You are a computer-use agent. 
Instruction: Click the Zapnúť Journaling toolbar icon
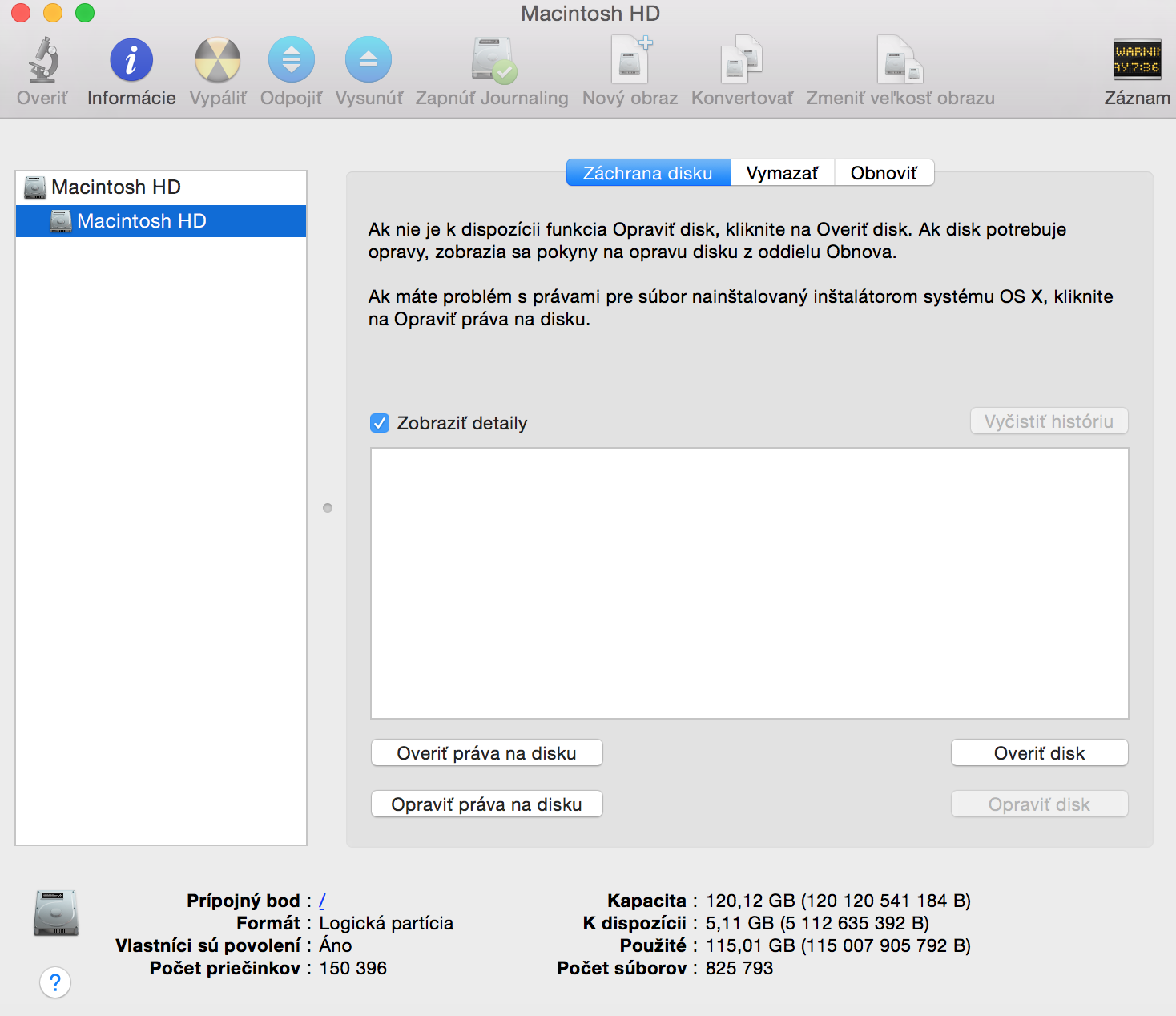[492, 61]
